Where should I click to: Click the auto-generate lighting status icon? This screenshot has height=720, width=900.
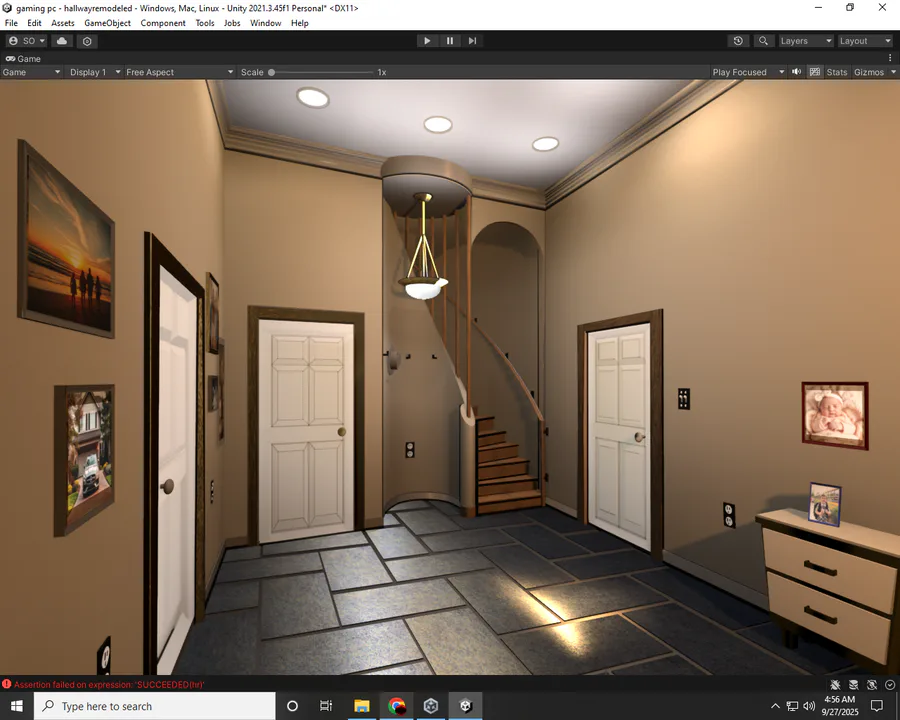pyautogui.click(x=872, y=684)
